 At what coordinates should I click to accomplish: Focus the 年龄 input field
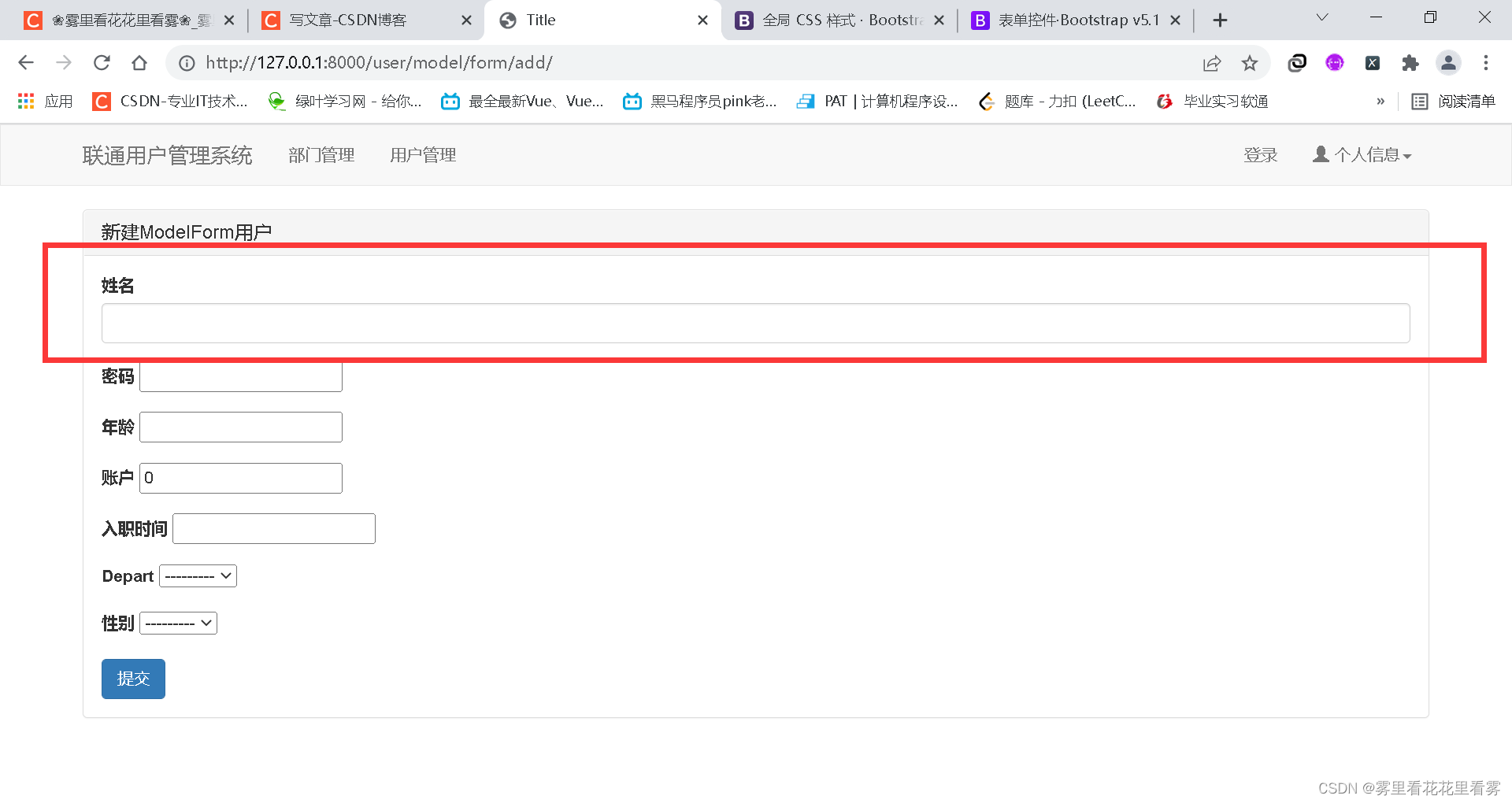(241, 427)
